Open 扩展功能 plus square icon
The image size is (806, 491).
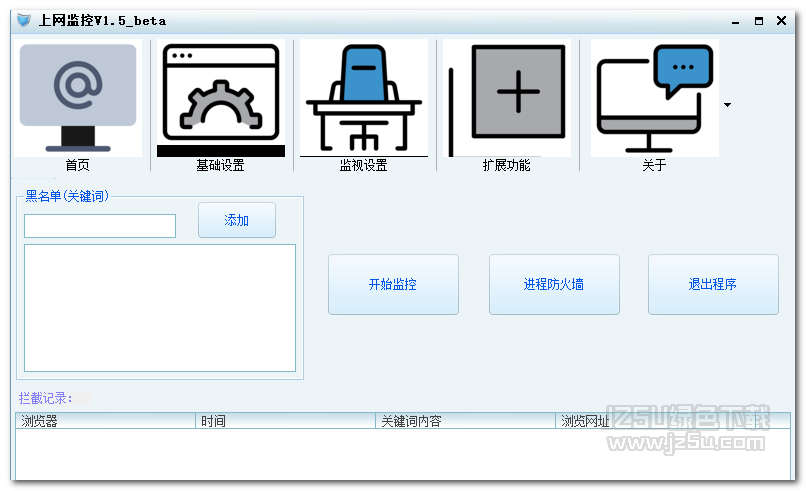click(x=507, y=98)
